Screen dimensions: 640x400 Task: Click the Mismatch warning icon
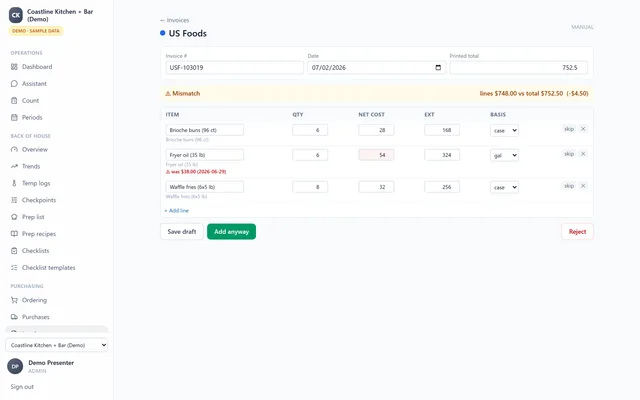[168, 93]
